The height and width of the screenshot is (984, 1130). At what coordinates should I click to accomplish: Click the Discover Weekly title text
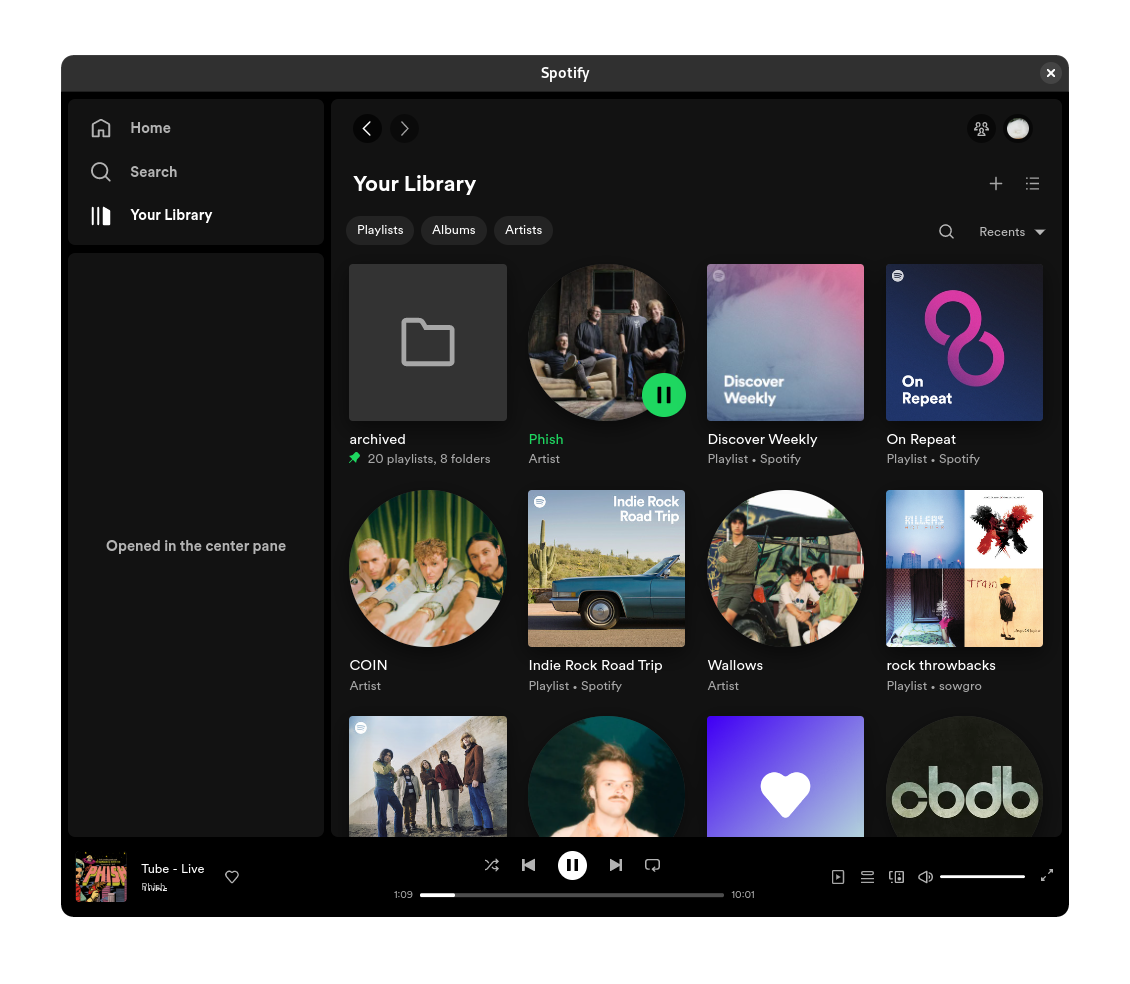(x=762, y=439)
